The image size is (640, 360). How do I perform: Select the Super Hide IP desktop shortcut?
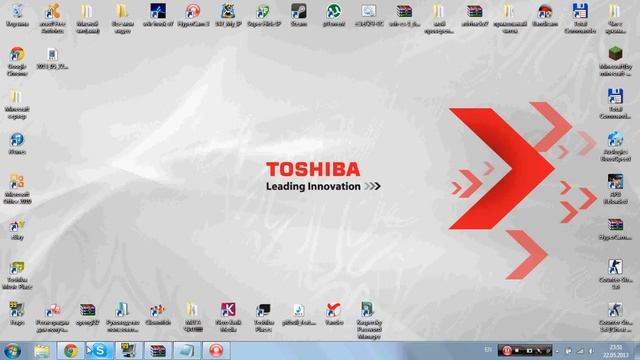(x=264, y=15)
